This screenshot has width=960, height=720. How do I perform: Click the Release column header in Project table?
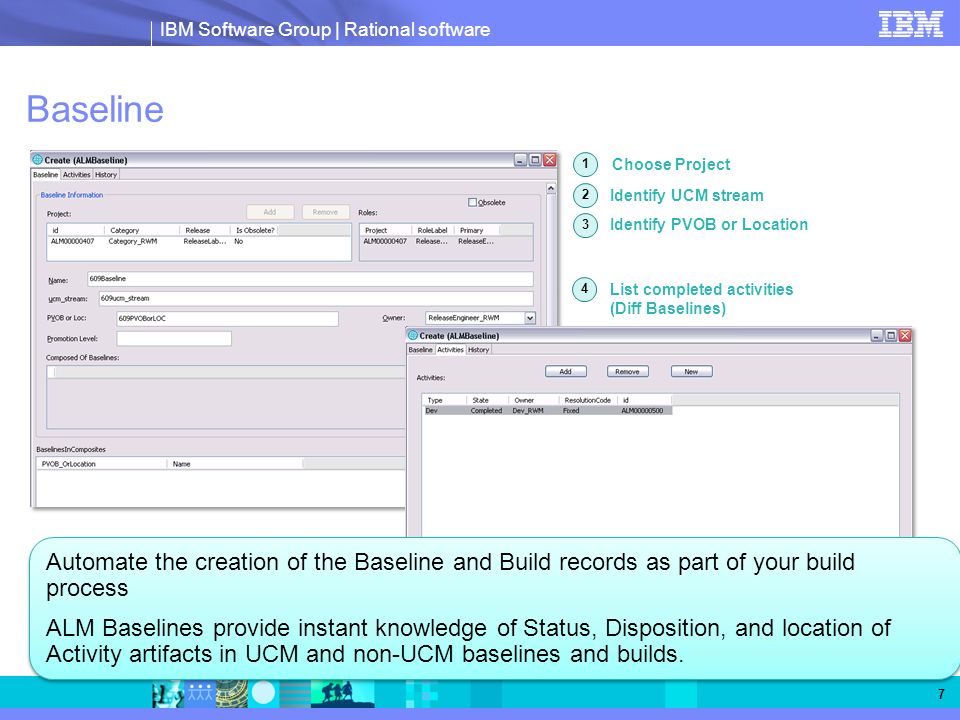(205, 231)
